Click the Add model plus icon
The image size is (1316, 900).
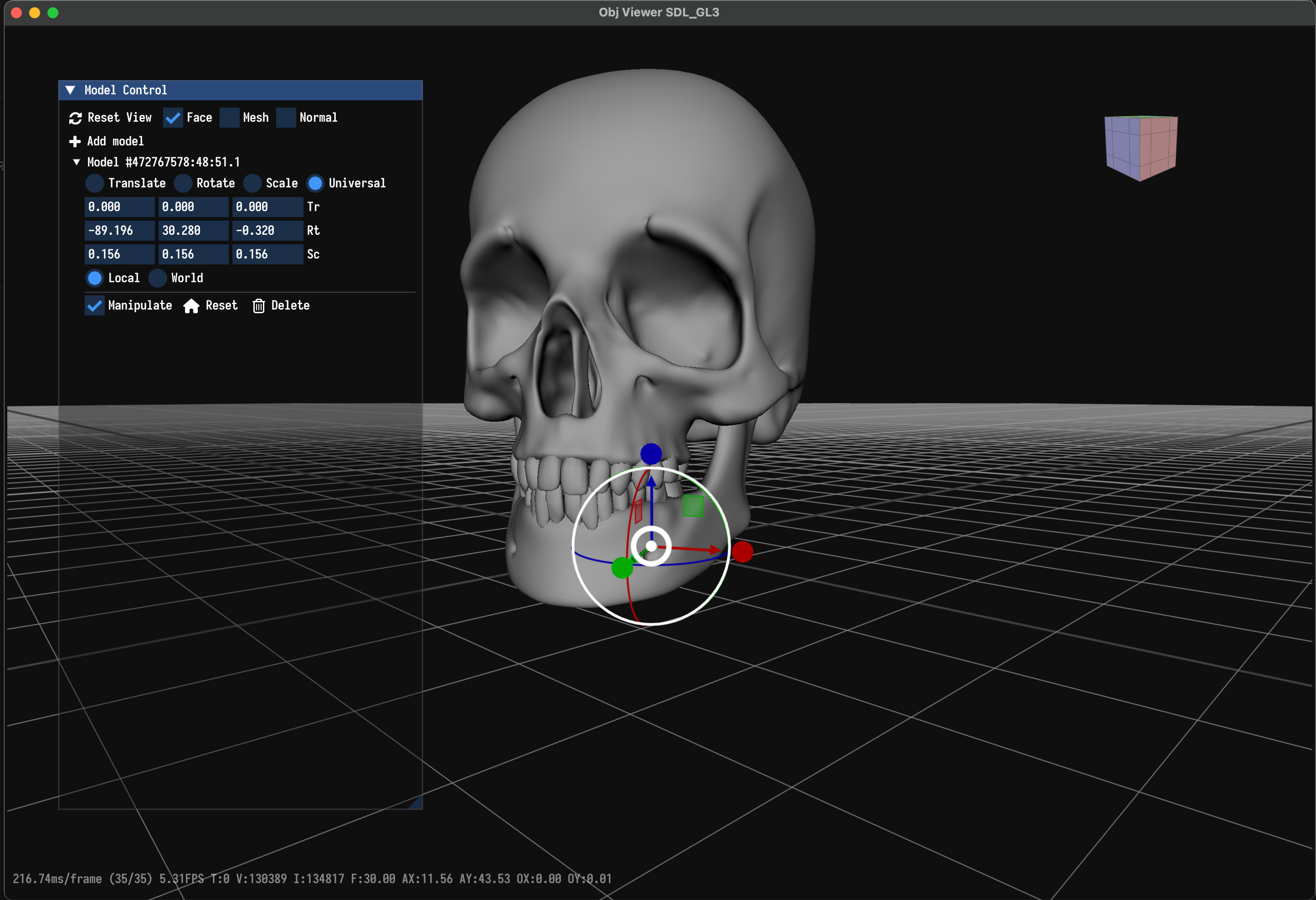[x=75, y=141]
